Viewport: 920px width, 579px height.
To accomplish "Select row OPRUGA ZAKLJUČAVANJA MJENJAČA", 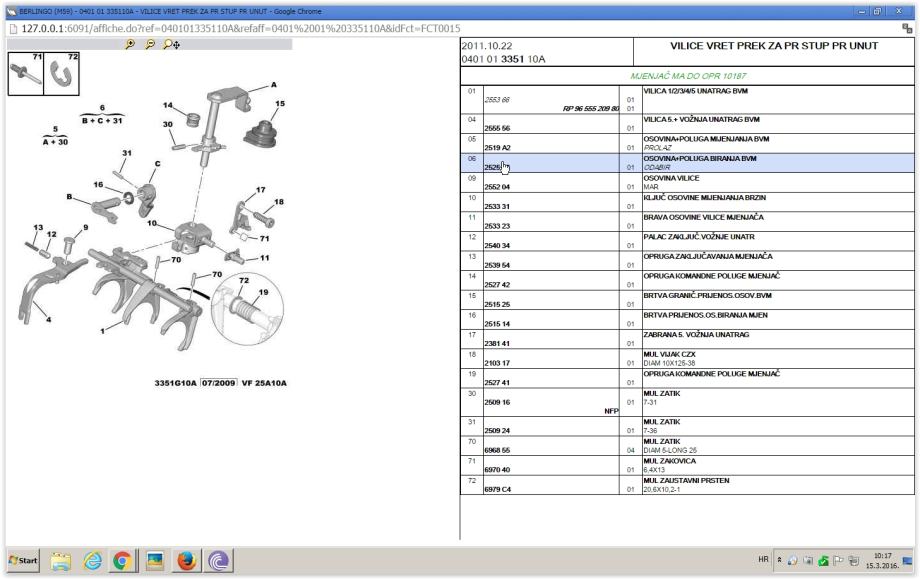I will click(x=687, y=260).
